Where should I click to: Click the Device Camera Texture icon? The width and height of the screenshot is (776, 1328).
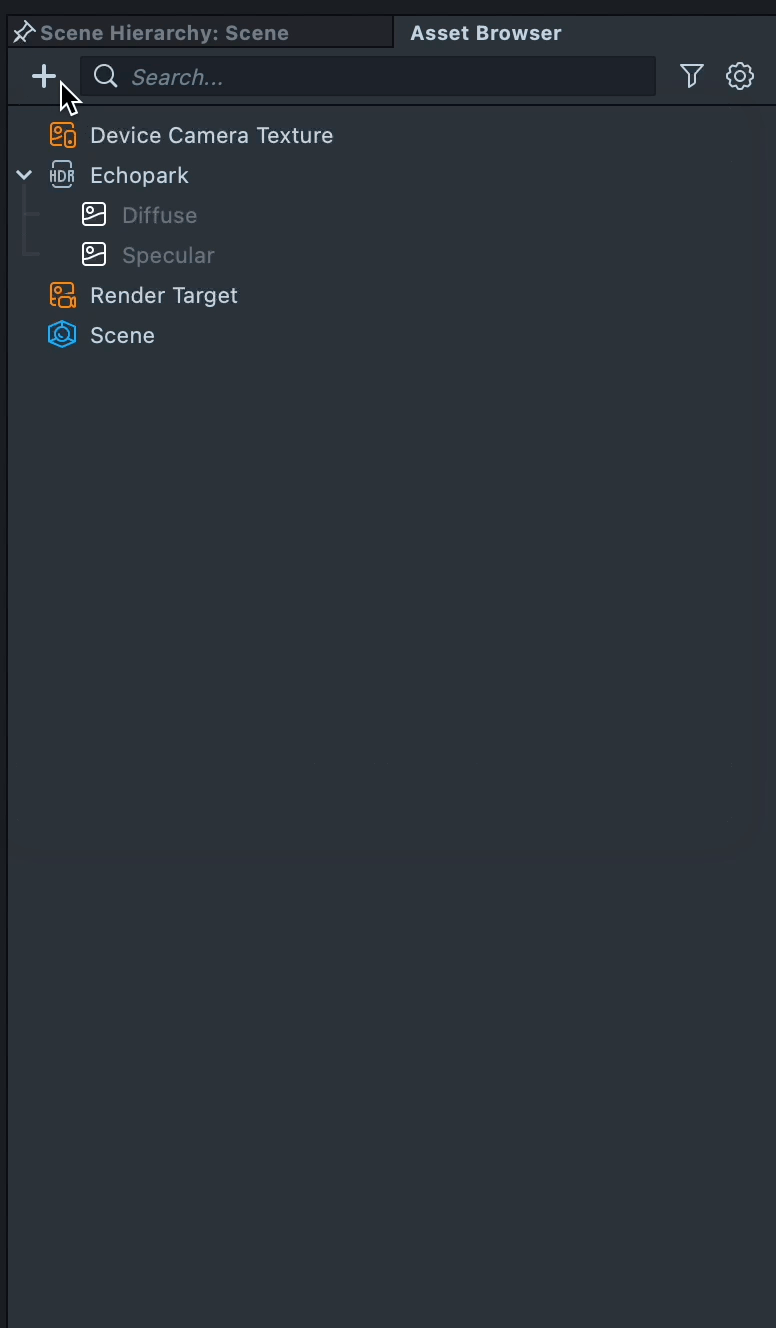pos(62,135)
